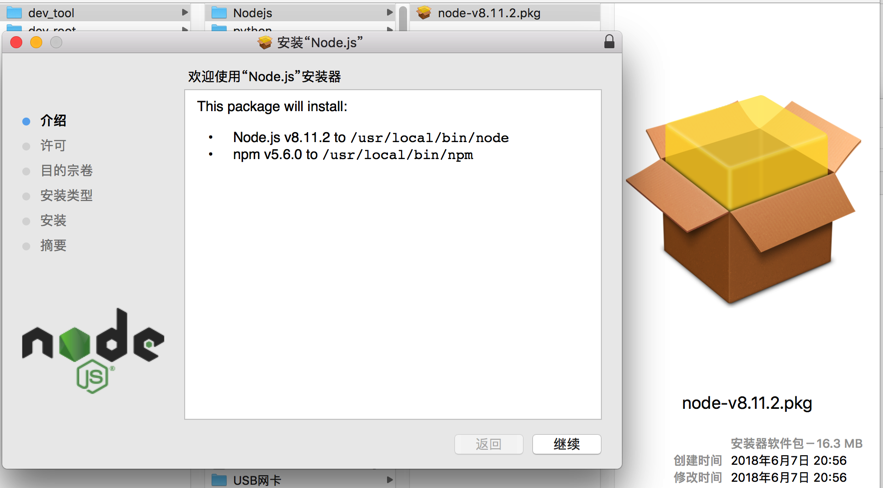The height and width of the screenshot is (488, 883).
Task: Expand the dev_tool folder arrow in Finder
Action: (185, 12)
